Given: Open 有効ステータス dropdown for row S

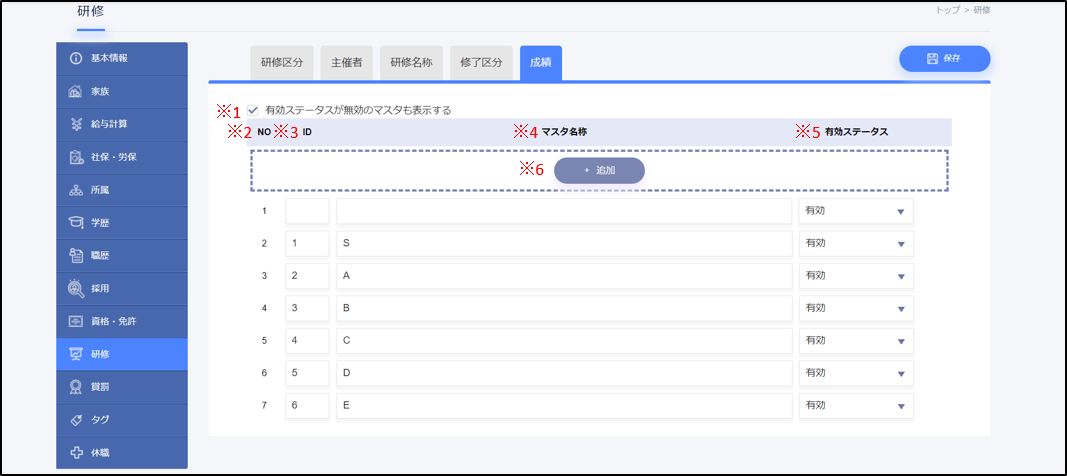Looking at the screenshot, I should tap(856, 243).
